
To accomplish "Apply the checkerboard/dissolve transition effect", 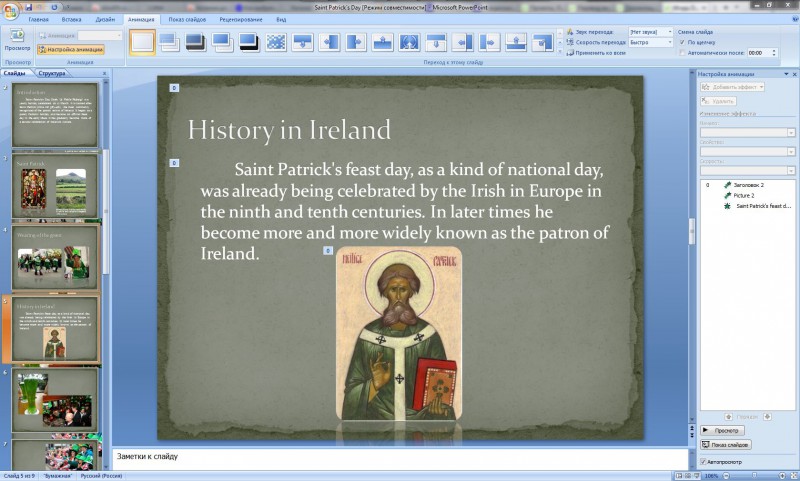I will click(x=275, y=41).
